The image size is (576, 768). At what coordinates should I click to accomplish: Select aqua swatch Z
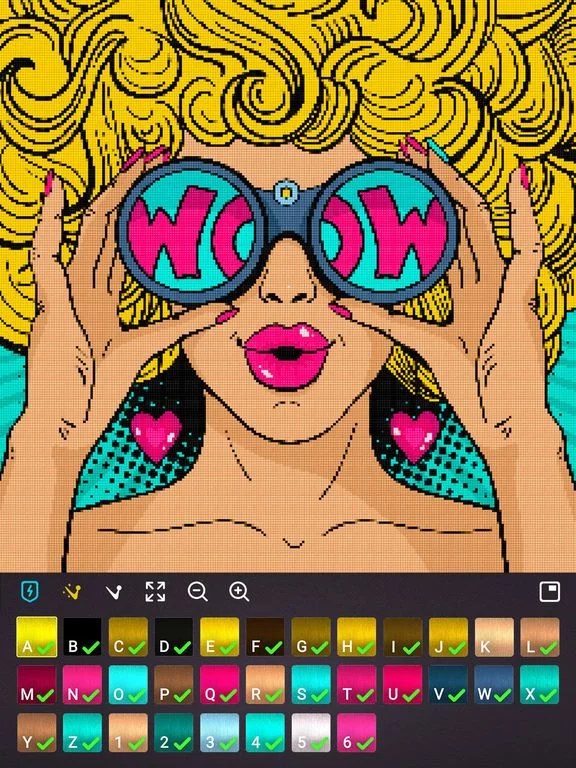[x=82, y=733]
